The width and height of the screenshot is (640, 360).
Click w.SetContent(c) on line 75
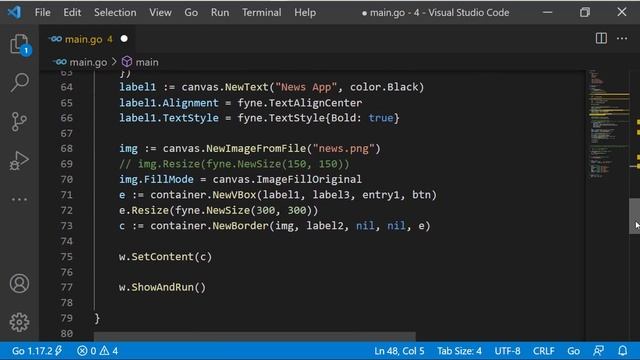[x=165, y=256]
